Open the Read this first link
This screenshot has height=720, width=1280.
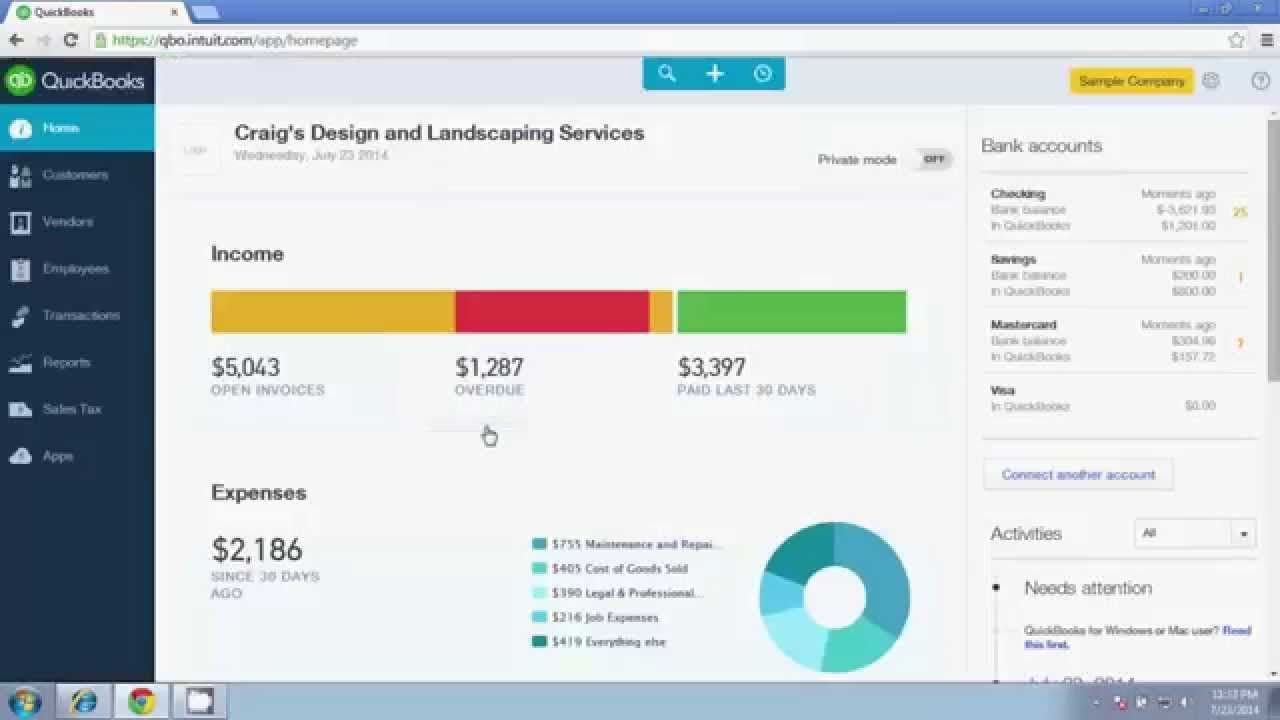1138,637
